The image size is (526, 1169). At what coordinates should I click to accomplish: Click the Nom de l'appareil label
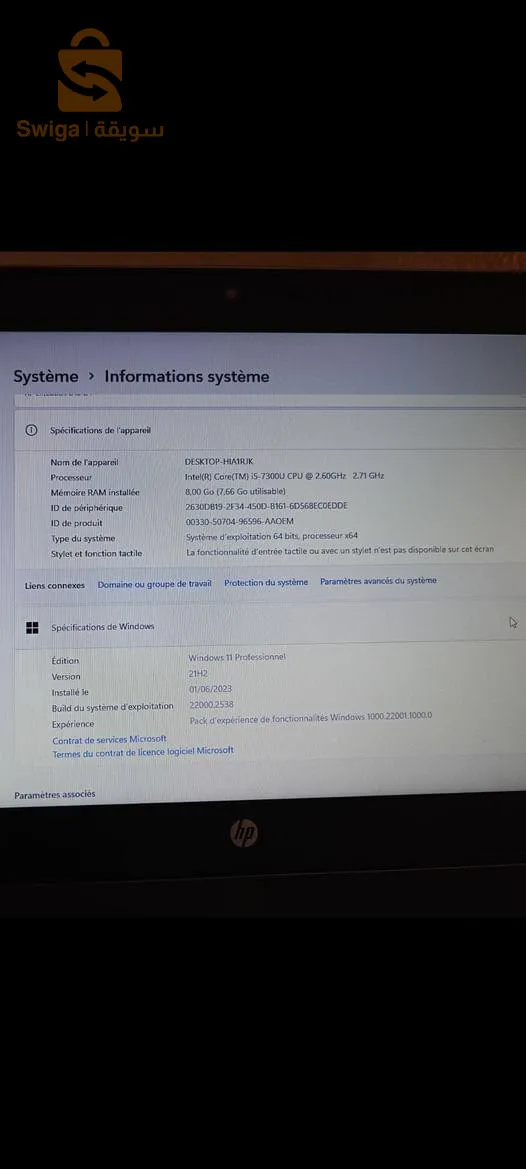[x=84, y=462]
